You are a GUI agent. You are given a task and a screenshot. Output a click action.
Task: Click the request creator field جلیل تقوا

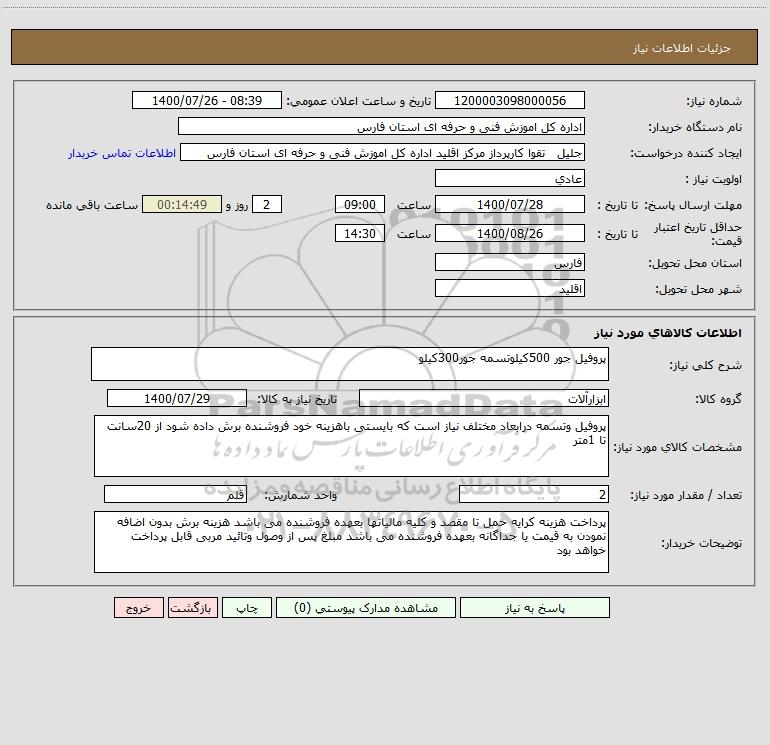pyautogui.click(x=382, y=152)
